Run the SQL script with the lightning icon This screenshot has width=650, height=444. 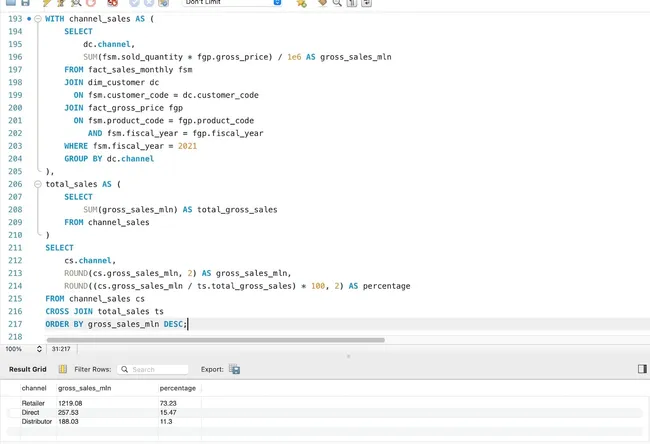pos(46,3)
